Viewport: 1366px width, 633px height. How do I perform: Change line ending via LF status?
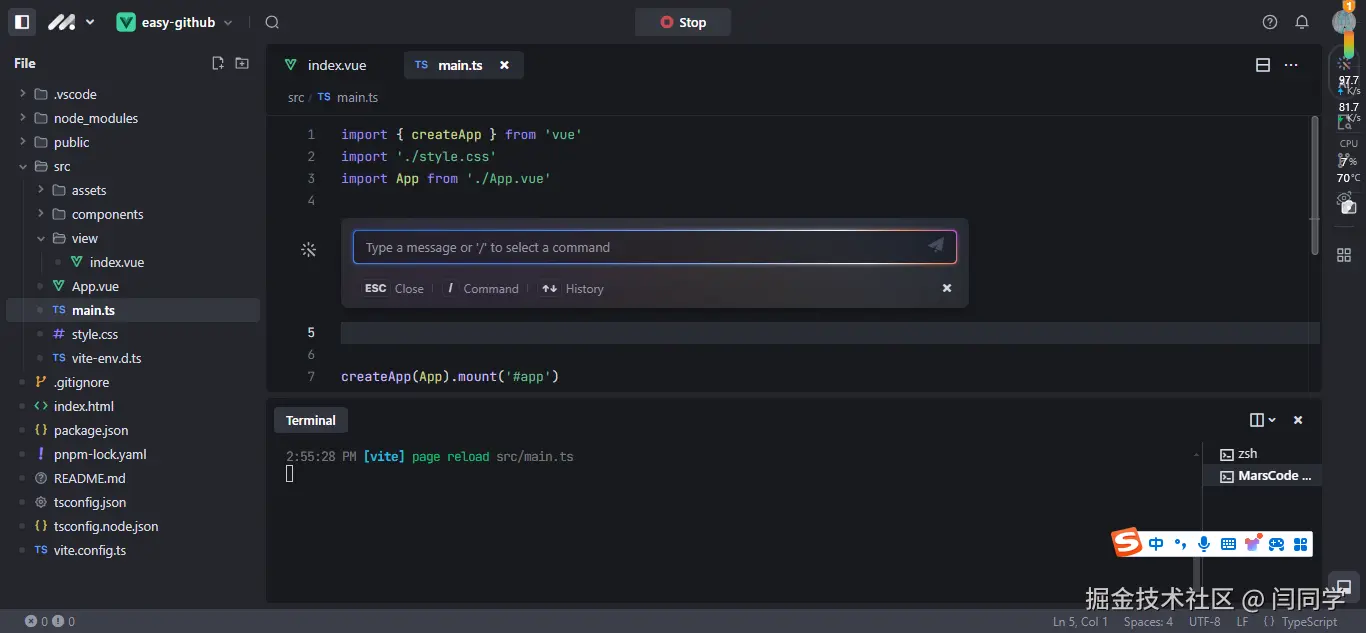pyautogui.click(x=1242, y=621)
